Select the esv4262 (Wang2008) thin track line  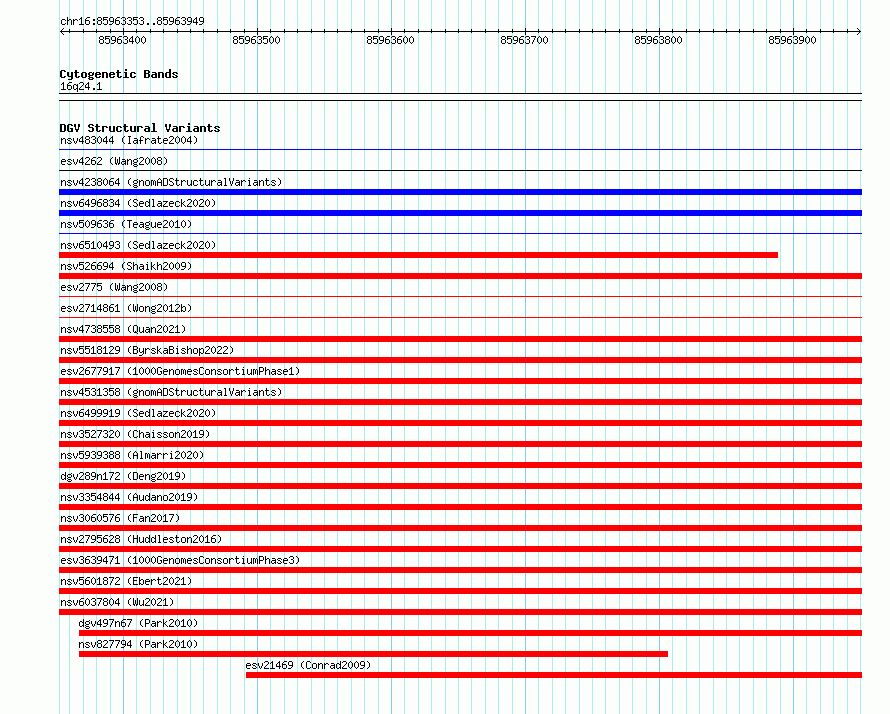460,170
